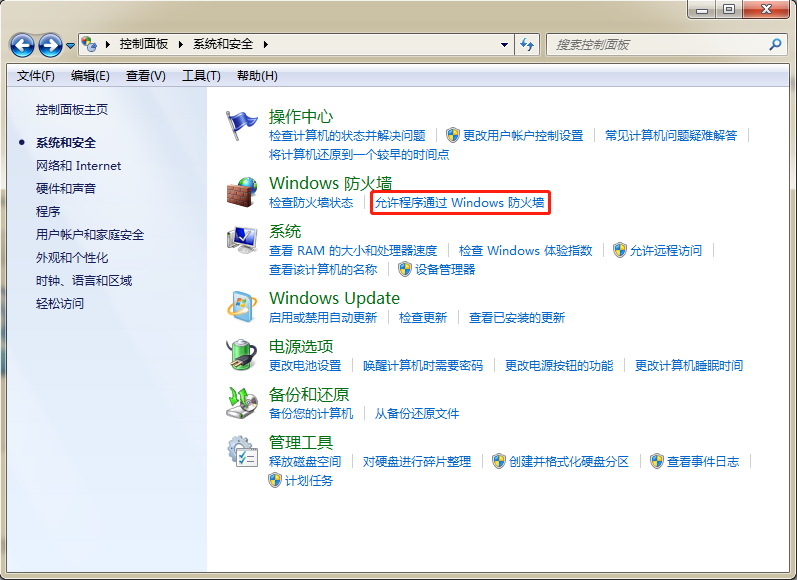Viewport: 797px width, 580px height.
Task: Open the 帮助(H) menu
Action: (x=257, y=76)
